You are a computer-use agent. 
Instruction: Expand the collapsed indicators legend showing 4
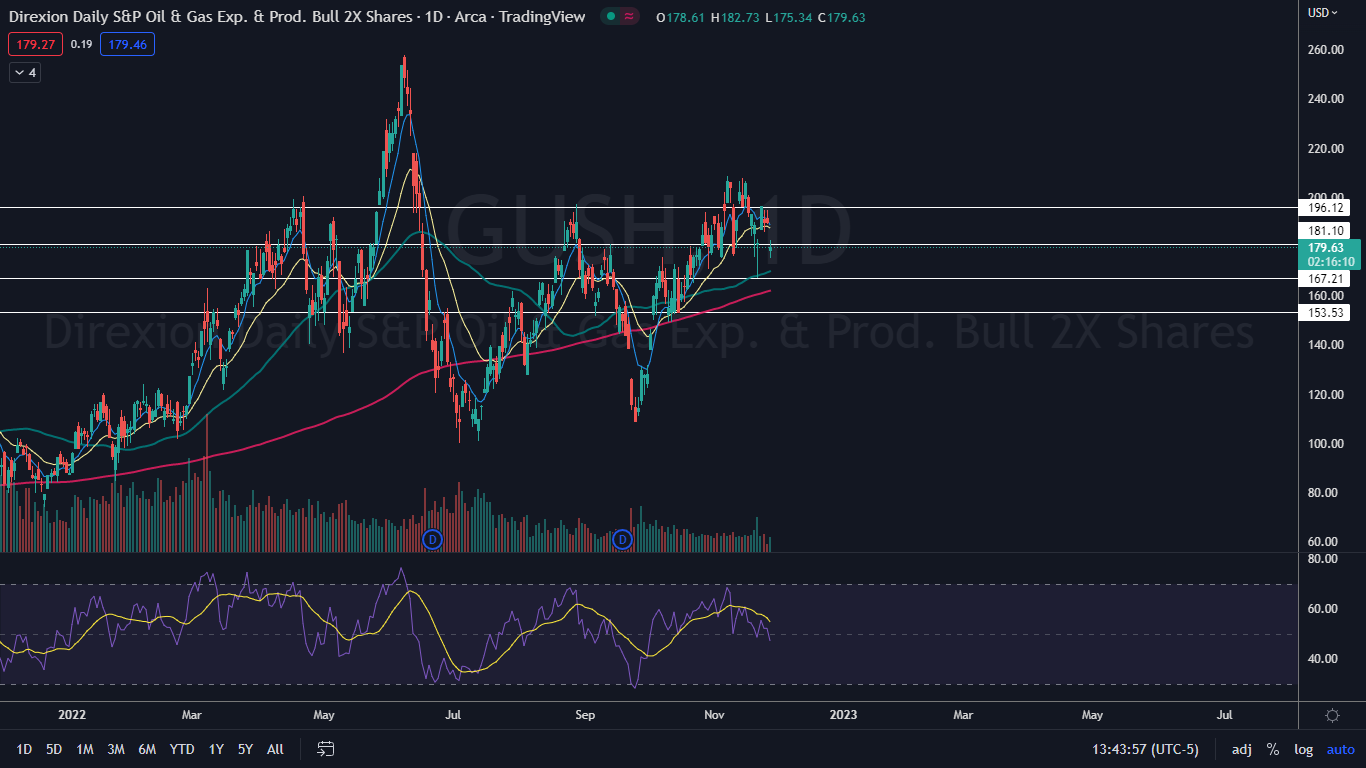(x=25, y=72)
